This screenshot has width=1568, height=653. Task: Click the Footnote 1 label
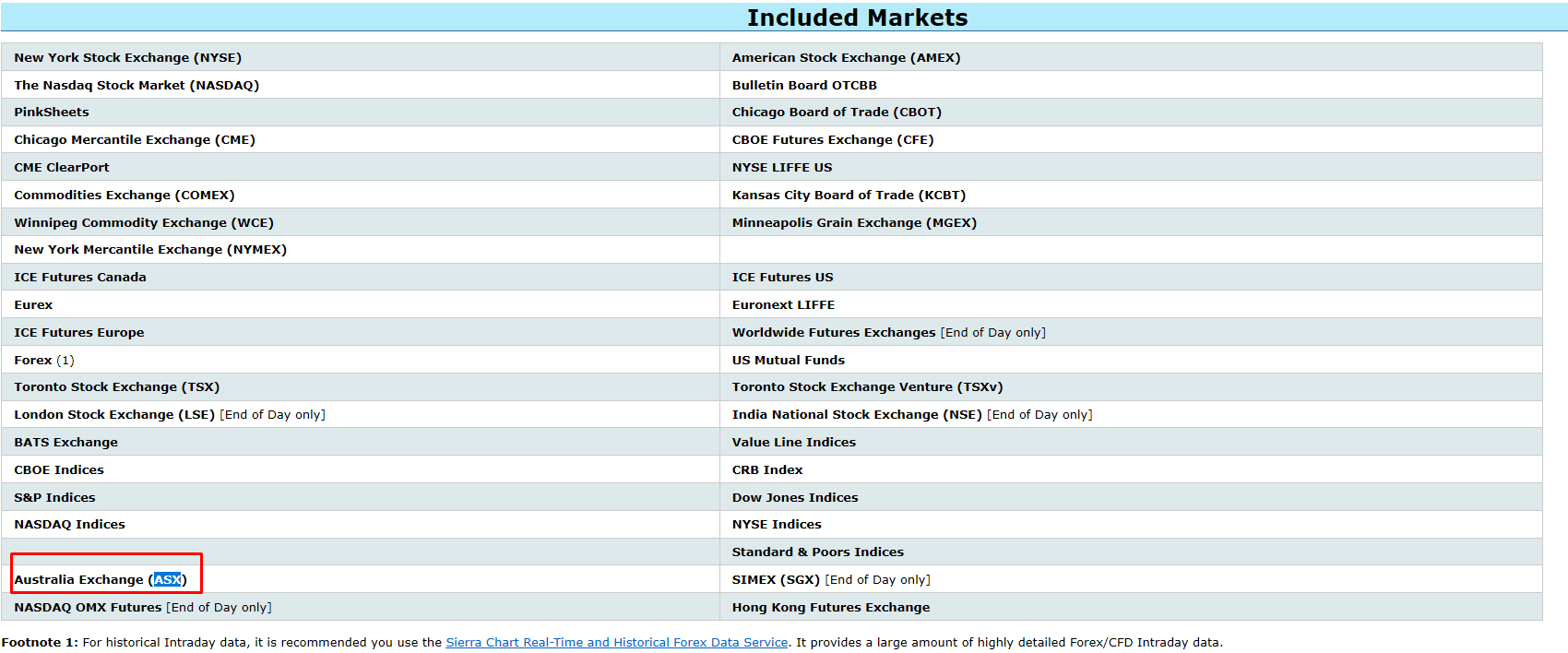(40, 643)
